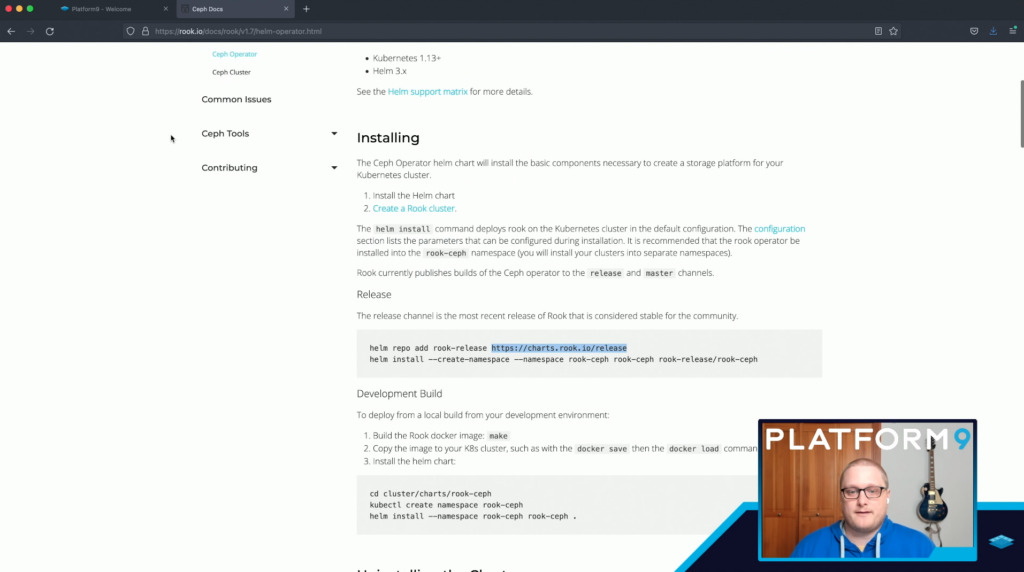Click the page vertical scrollbar thumb
The width and height of the screenshot is (1024, 572).
(1021, 114)
